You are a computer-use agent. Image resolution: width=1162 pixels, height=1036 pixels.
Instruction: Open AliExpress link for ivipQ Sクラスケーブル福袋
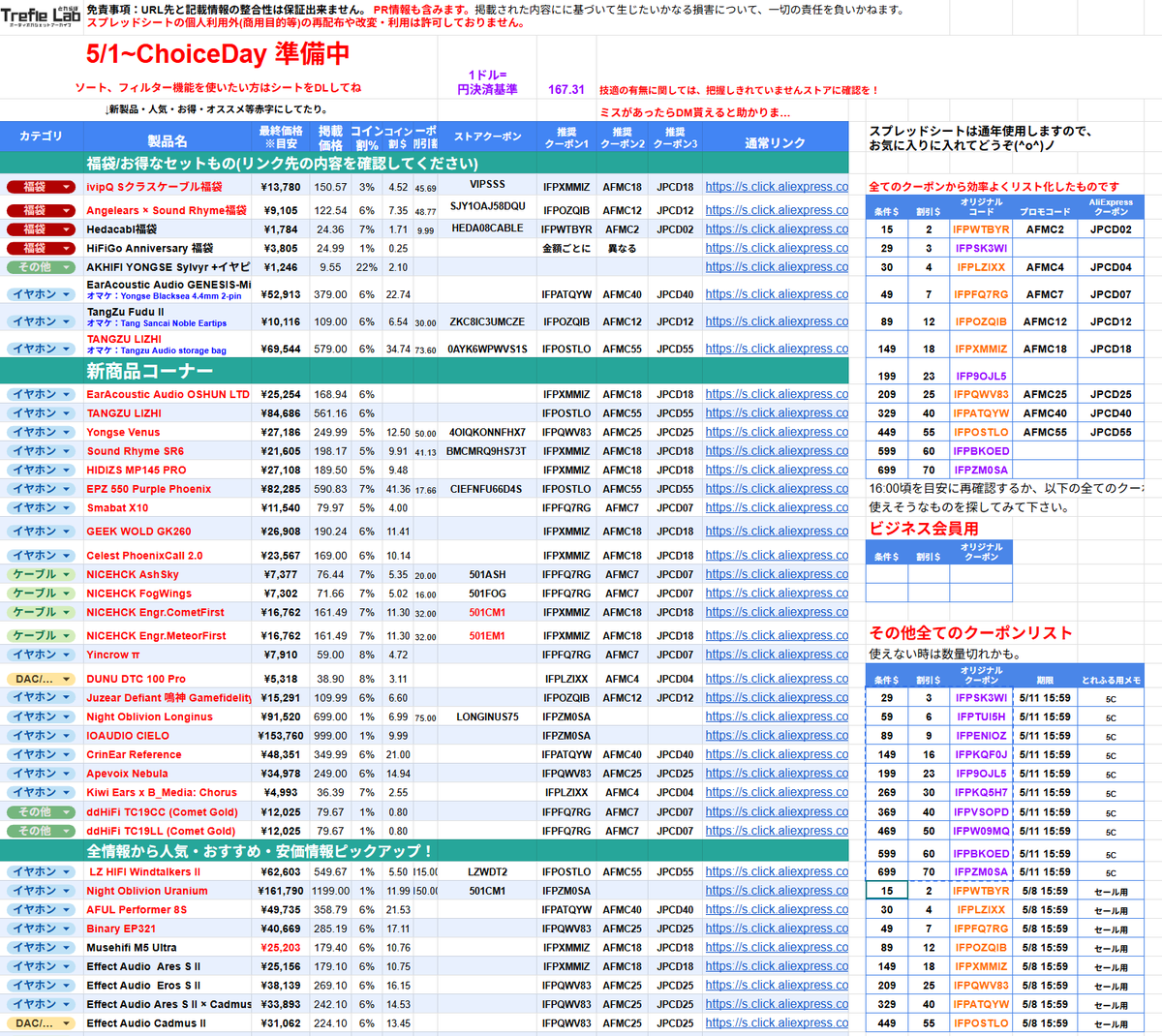click(x=777, y=187)
